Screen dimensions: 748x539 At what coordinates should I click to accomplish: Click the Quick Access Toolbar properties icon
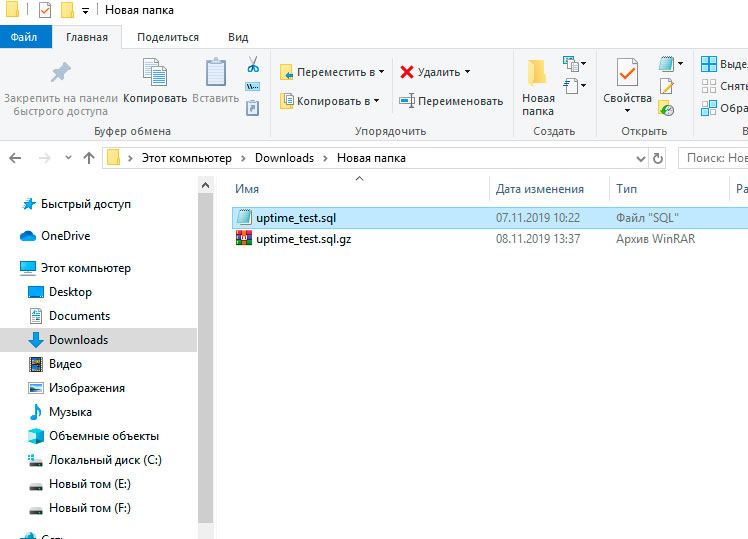[45, 10]
